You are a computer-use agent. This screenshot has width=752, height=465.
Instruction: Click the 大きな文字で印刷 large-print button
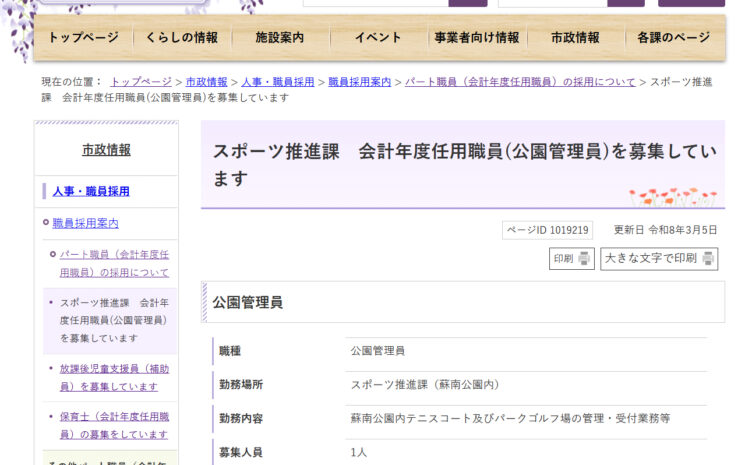658,259
